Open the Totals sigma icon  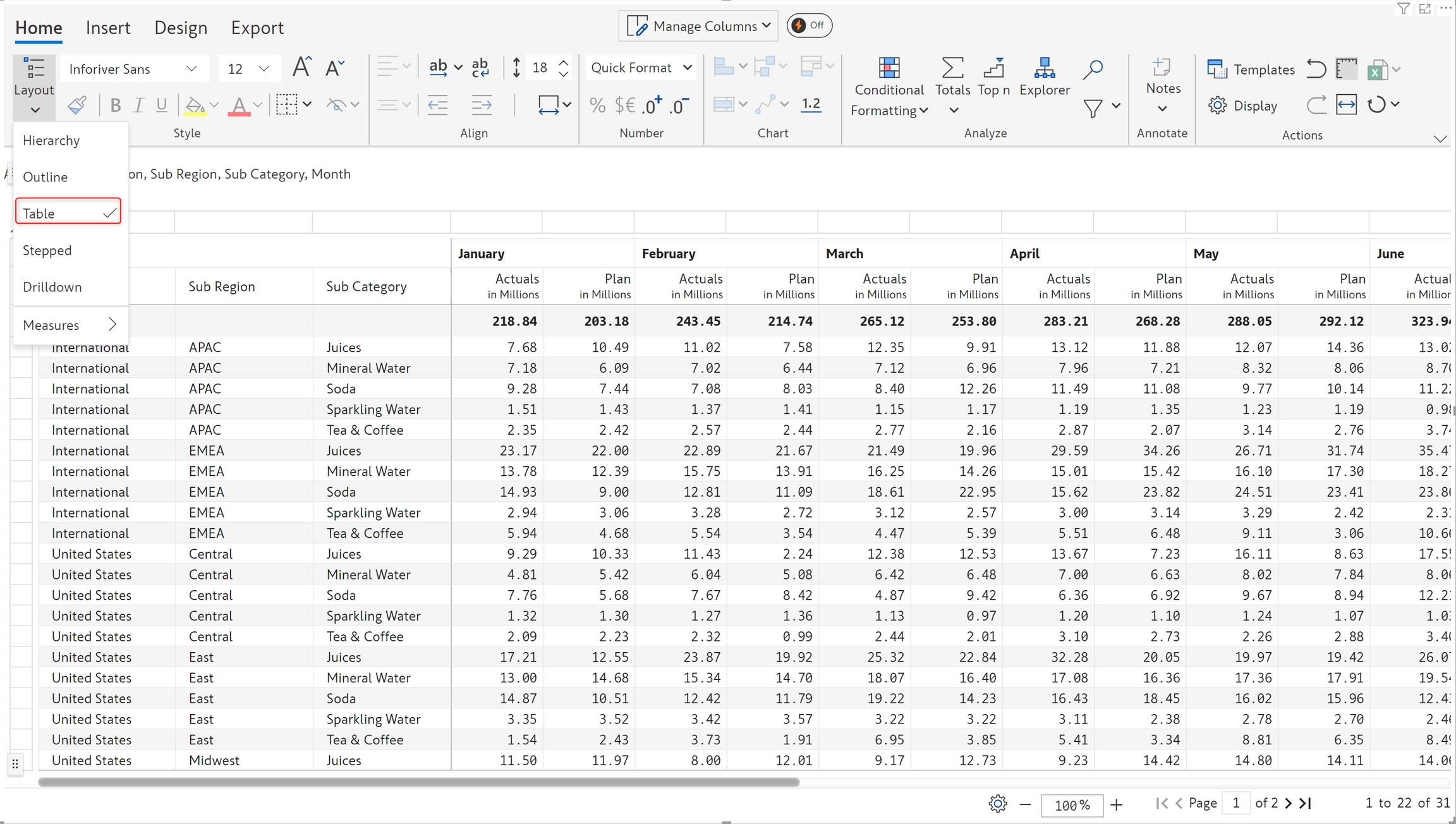[952, 68]
